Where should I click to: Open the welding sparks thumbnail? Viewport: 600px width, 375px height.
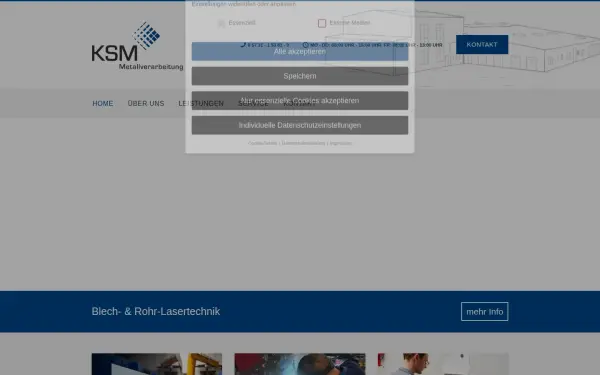(300, 364)
